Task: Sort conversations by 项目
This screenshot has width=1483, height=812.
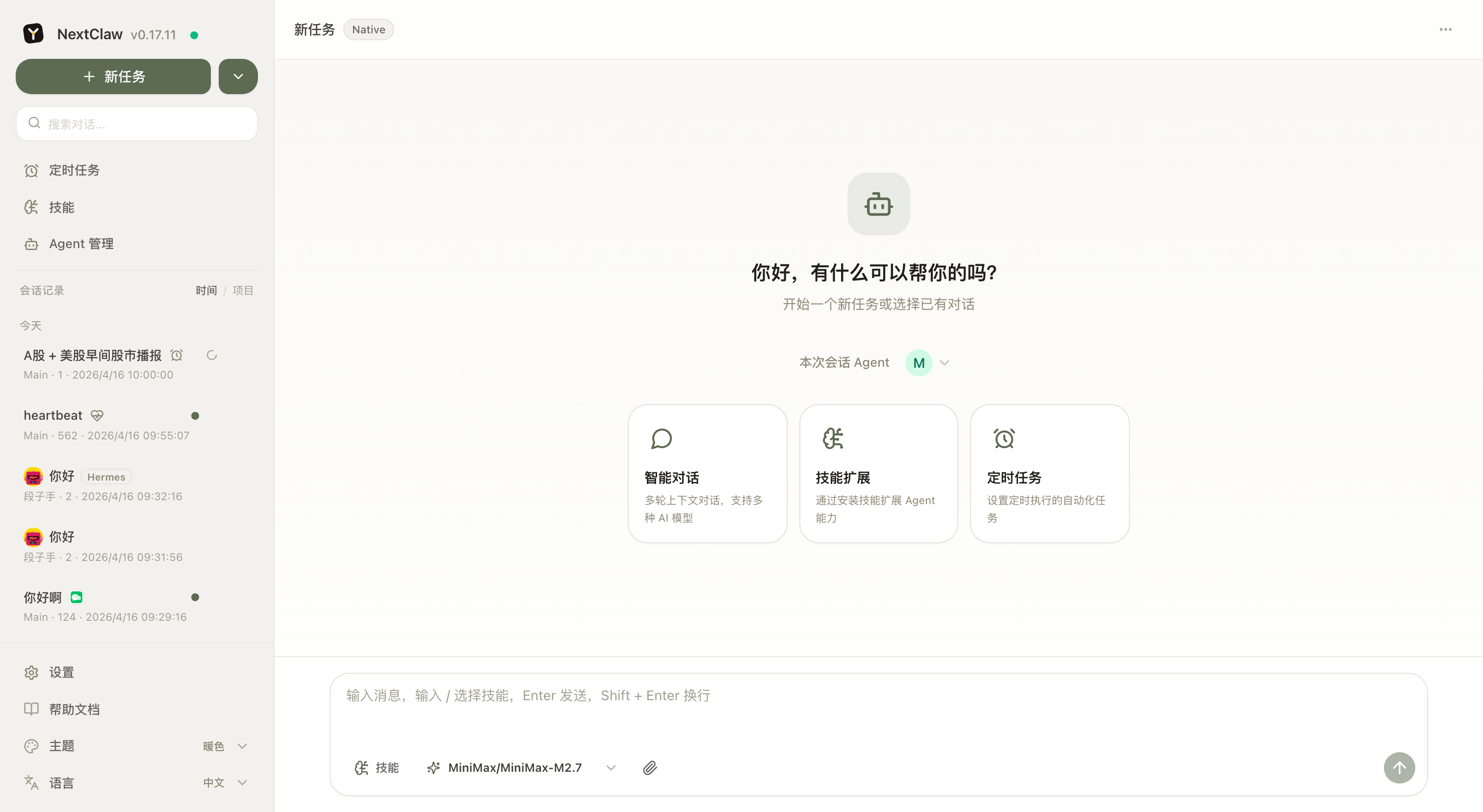Action: 242,290
